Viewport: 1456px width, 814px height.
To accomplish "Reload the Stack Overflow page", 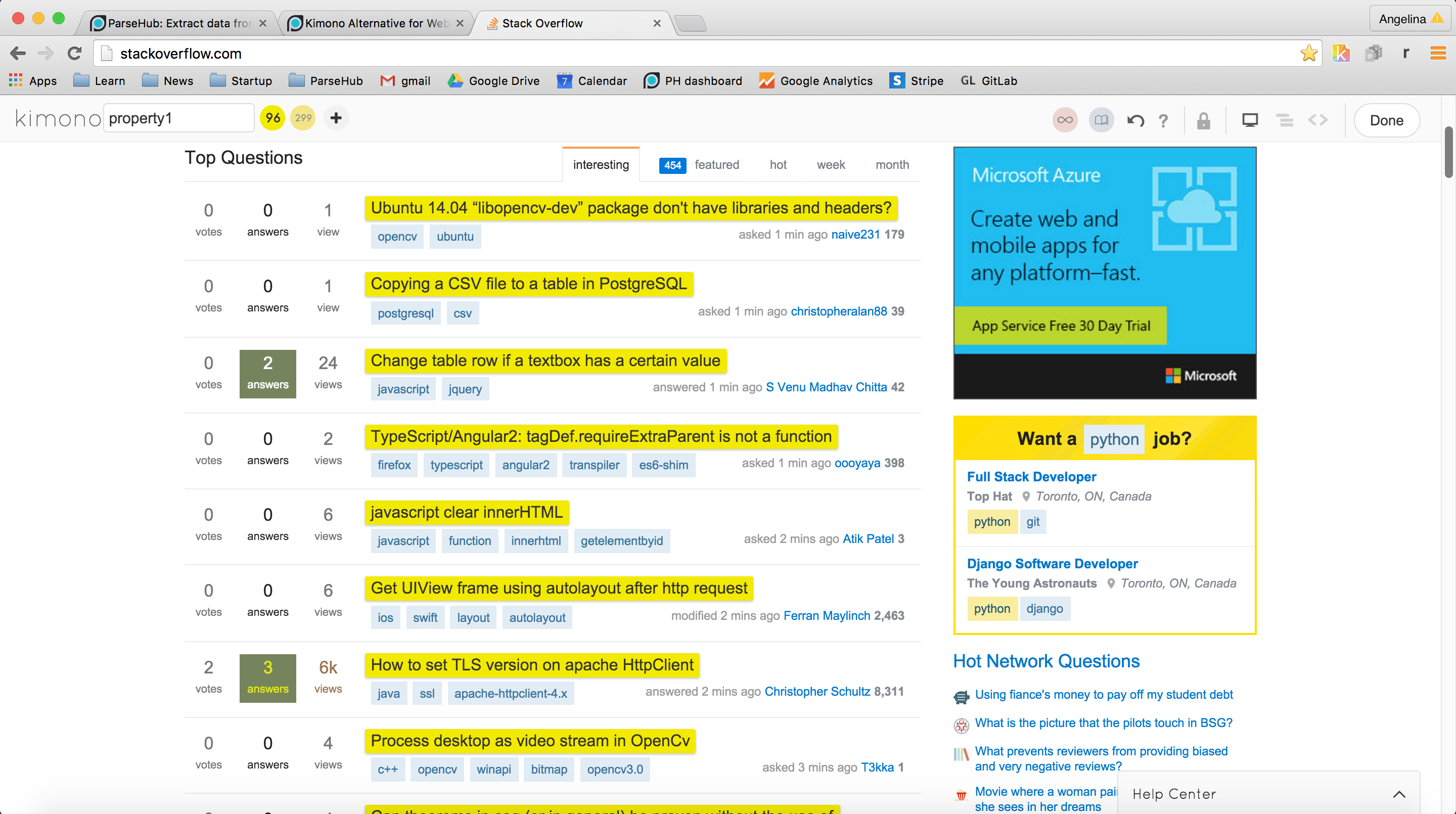I will pyautogui.click(x=75, y=53).
